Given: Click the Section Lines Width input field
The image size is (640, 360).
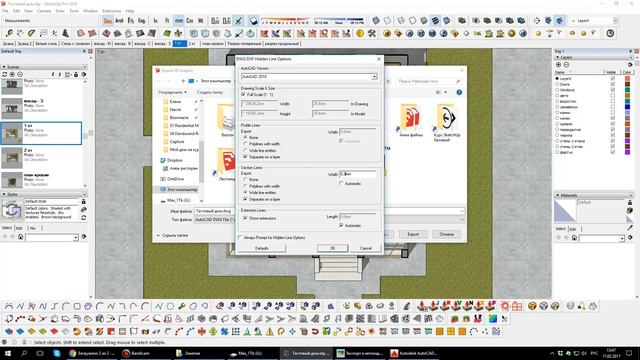Looking at the screenshot, I should [x=358, y=174].
